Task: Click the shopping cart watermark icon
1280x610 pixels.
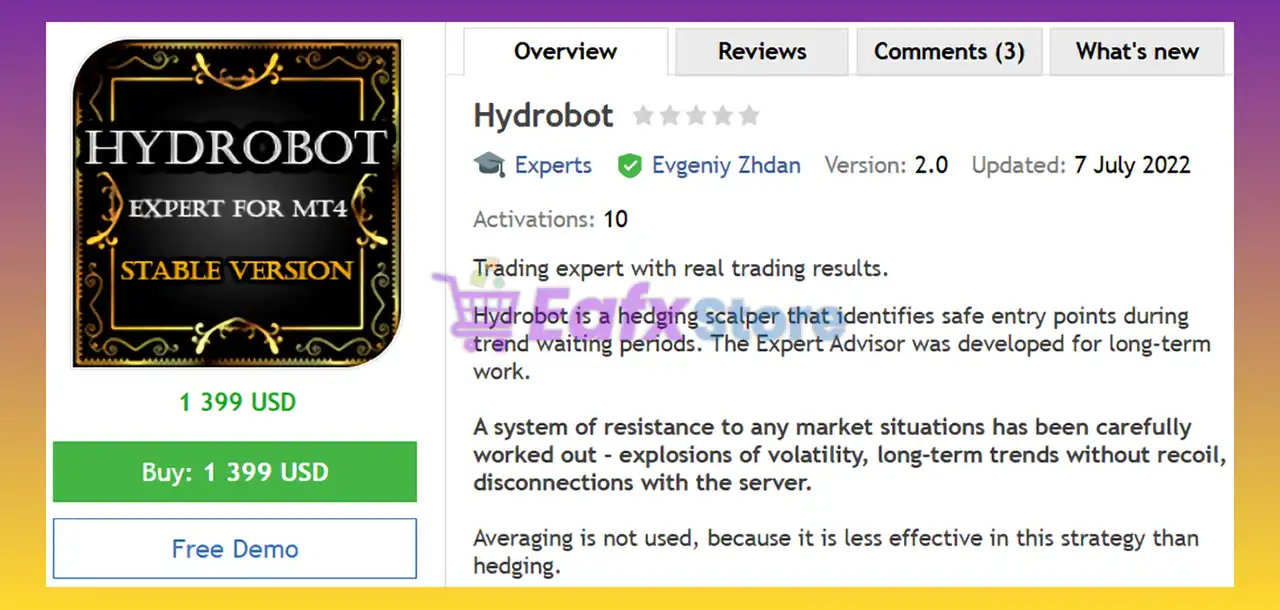Action: (x=475, y=312)
